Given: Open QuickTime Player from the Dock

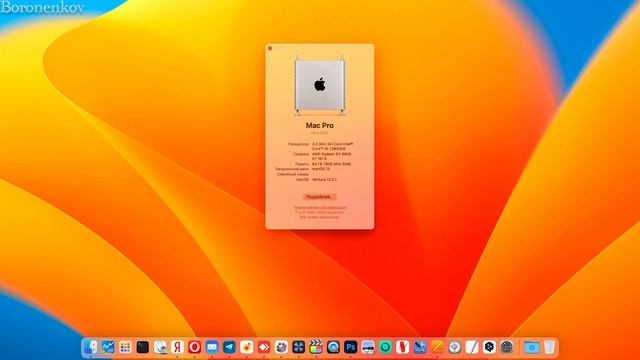Looking at the screenshot, I should click(x=333, y=347).
